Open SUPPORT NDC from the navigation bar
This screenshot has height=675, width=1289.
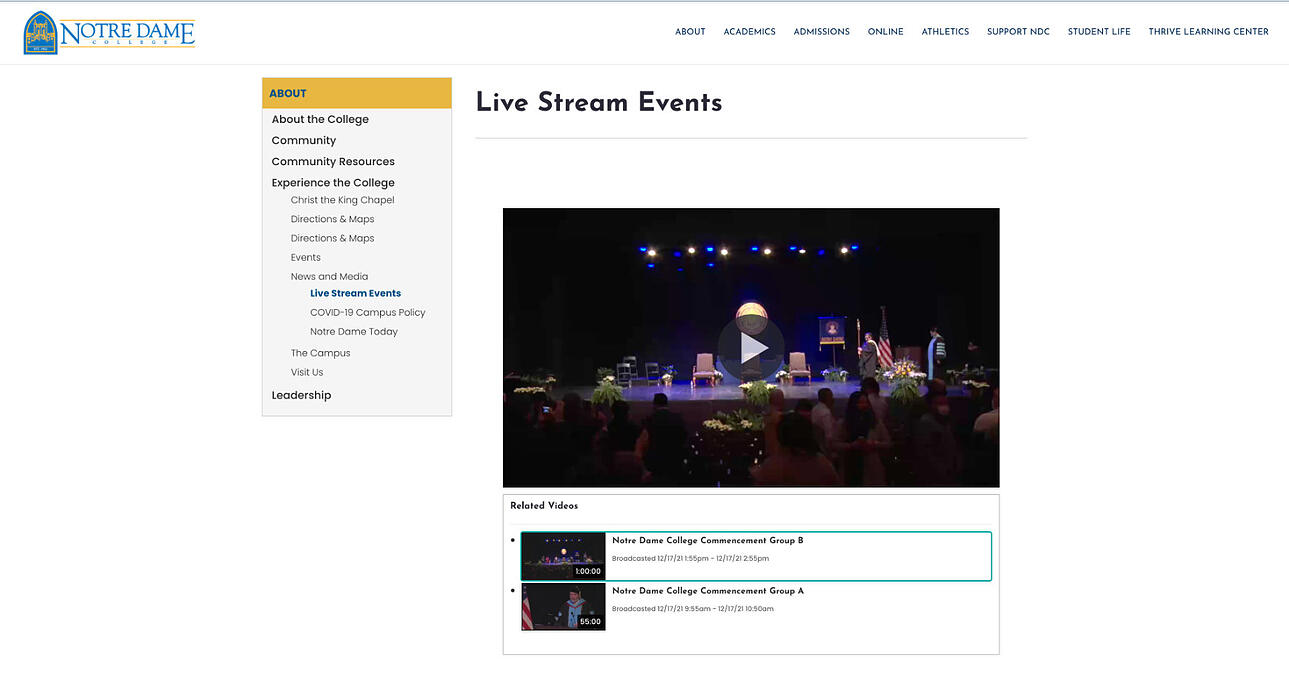coord(1018,31)
